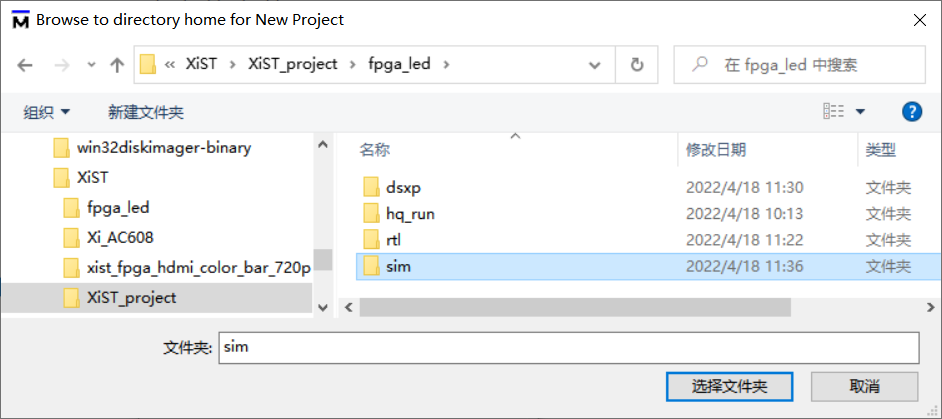The height and width of the screenshot is (419, 942).
Task: Click the 选择文件夹 button
Action: click(729, 386)
